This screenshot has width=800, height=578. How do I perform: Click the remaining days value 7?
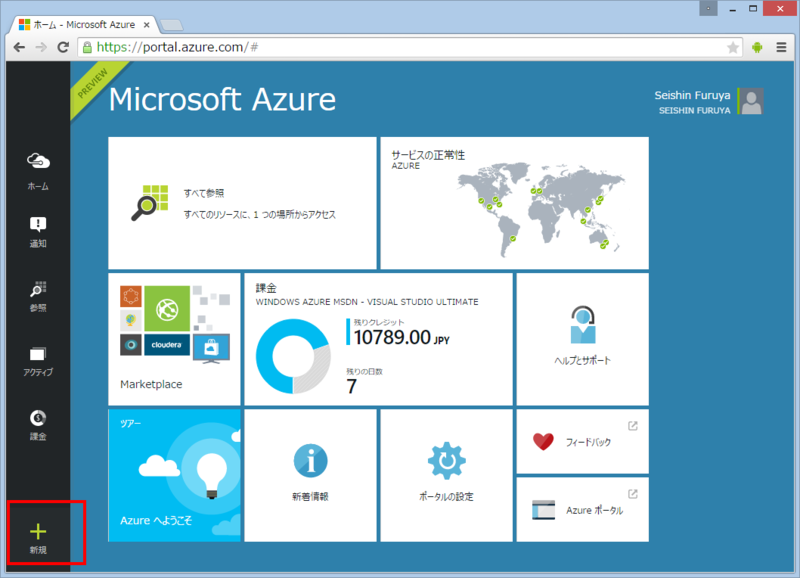pyautogui.click(x=352, y=387)
